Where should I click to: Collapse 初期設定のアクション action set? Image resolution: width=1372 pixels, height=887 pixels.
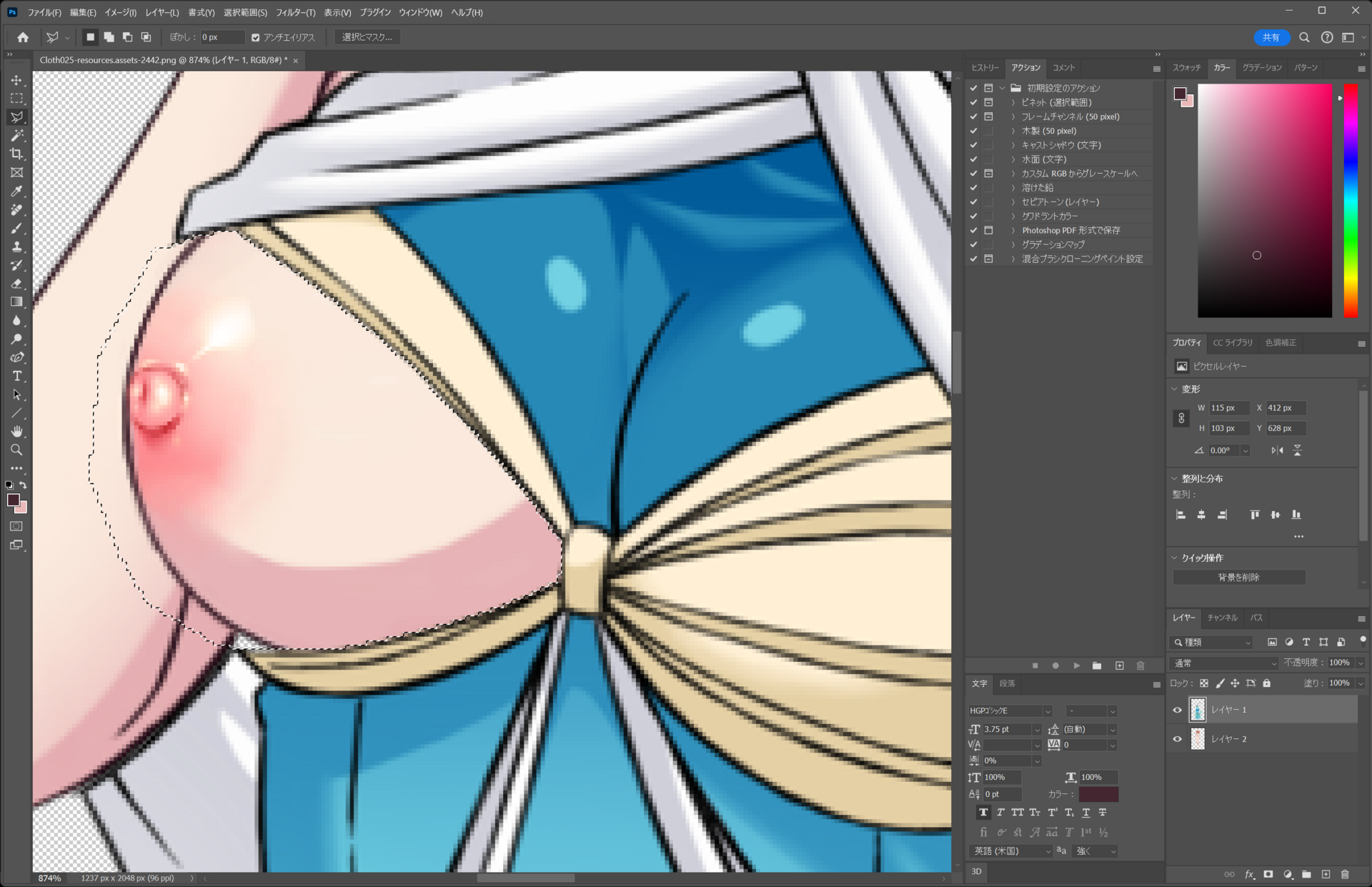click(1003, 88)
